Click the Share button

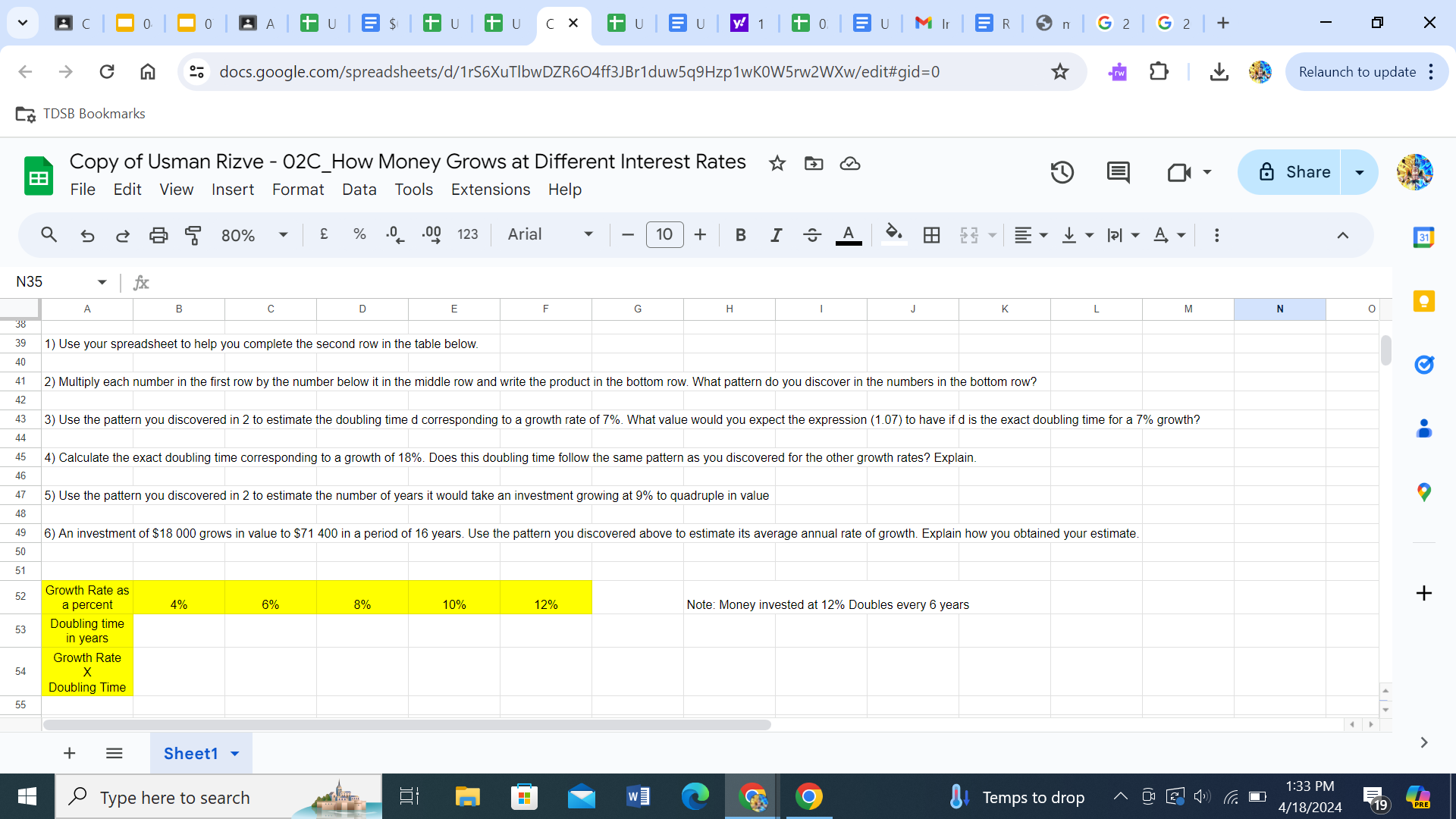coord(1306,172)
